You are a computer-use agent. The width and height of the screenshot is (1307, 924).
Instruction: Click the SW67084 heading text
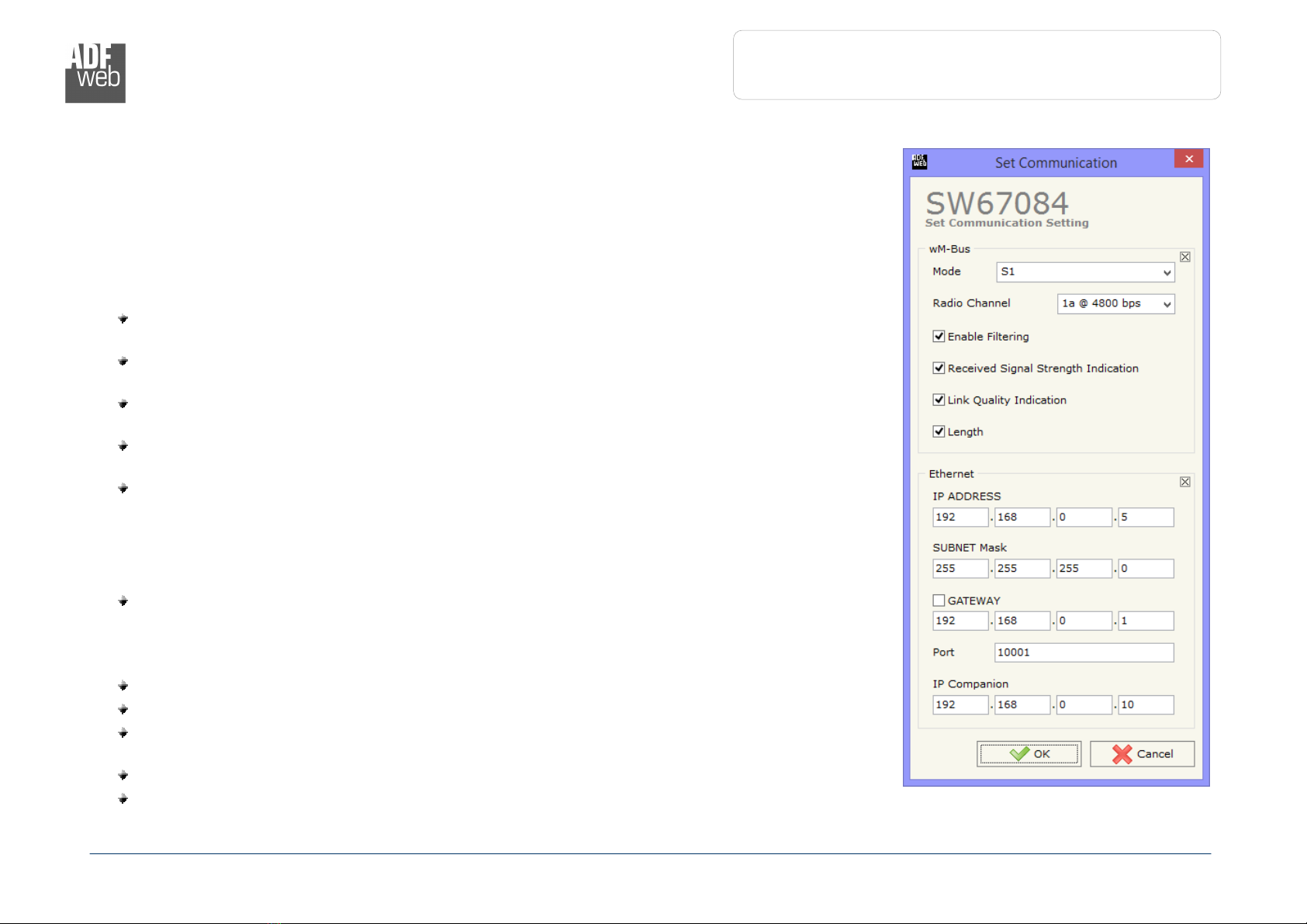pyautogui.click(x=998, y=203)
